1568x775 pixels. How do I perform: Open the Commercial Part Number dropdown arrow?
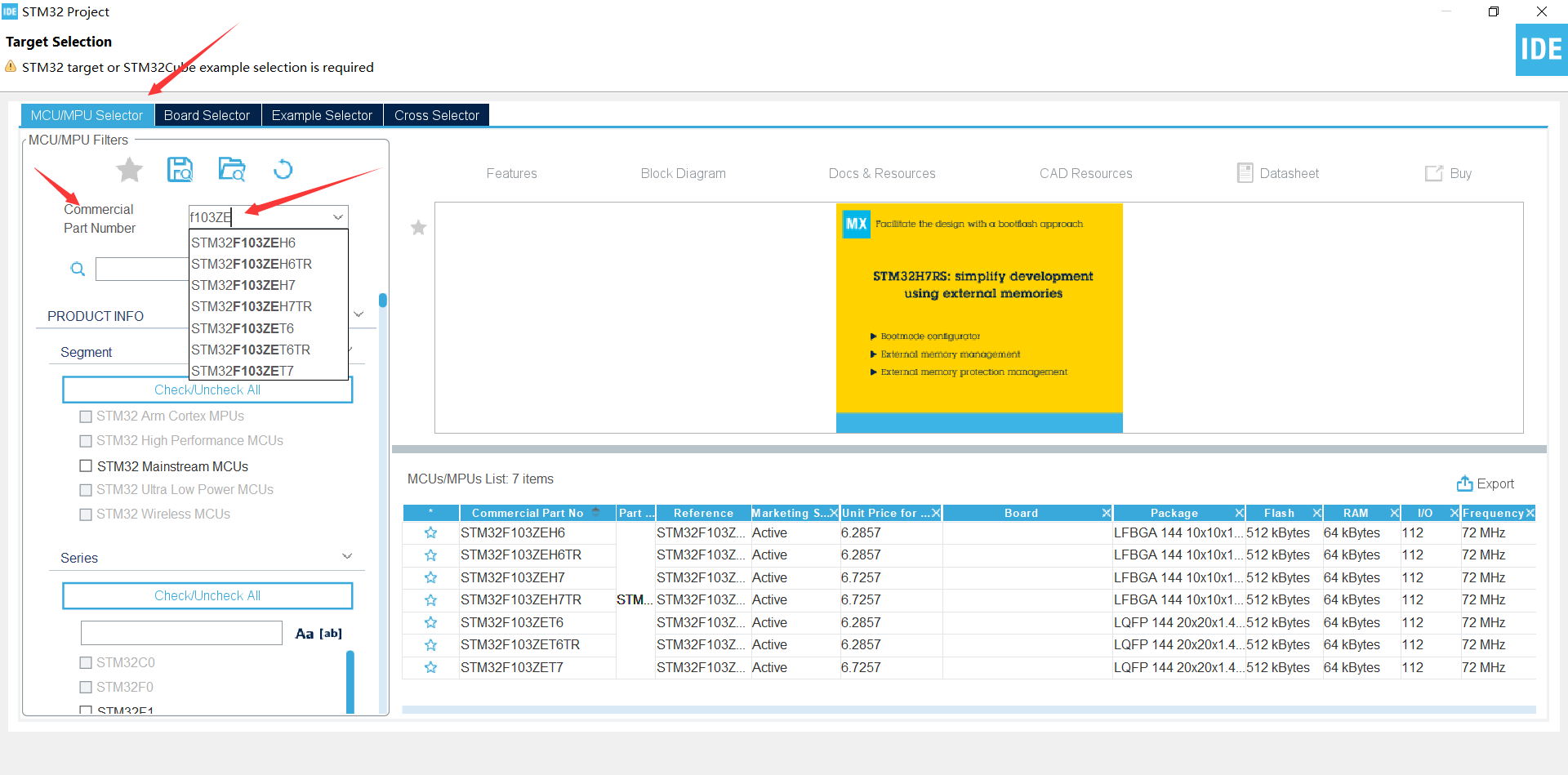[338, 217]
